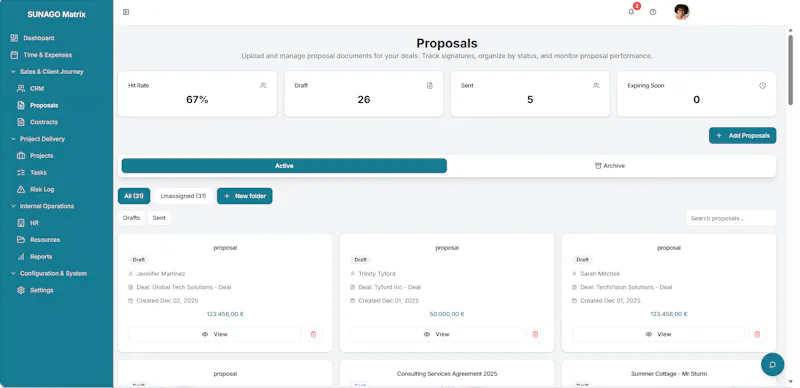Show Unassigned (31) proposals

coord(183,196)
